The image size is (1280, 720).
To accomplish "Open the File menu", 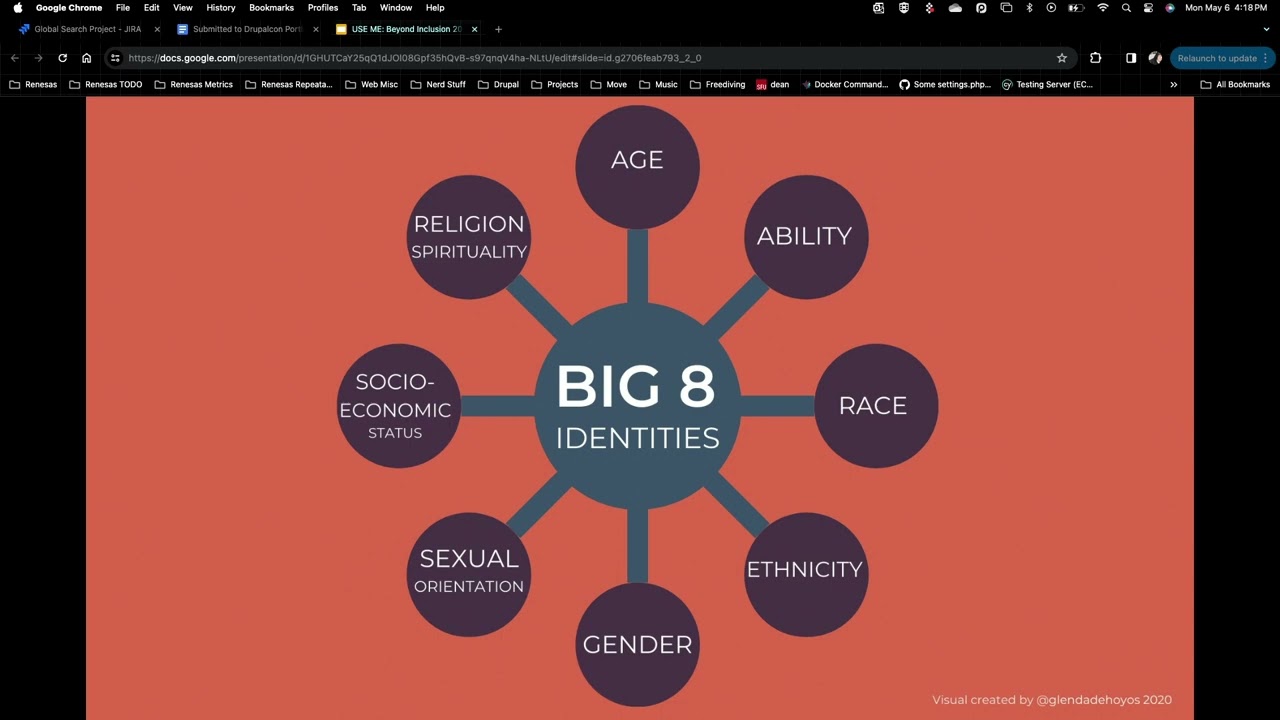I will pyautogui.click(x=123, y=7).
